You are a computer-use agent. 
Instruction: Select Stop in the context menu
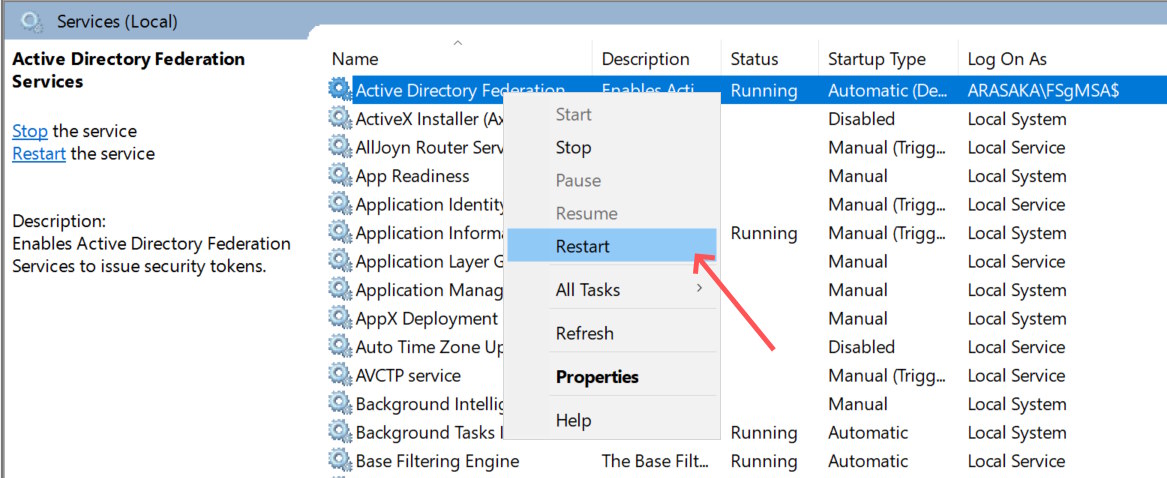pos(573,147)
